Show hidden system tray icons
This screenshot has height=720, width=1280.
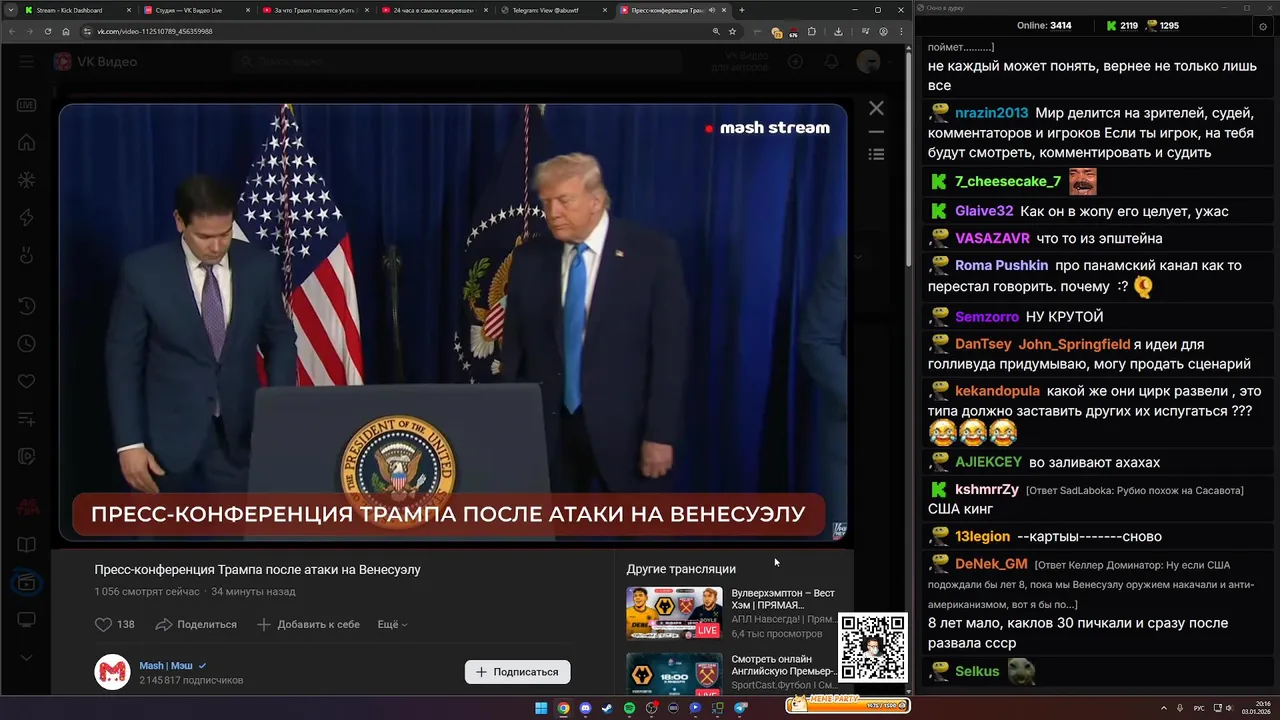1164,708
